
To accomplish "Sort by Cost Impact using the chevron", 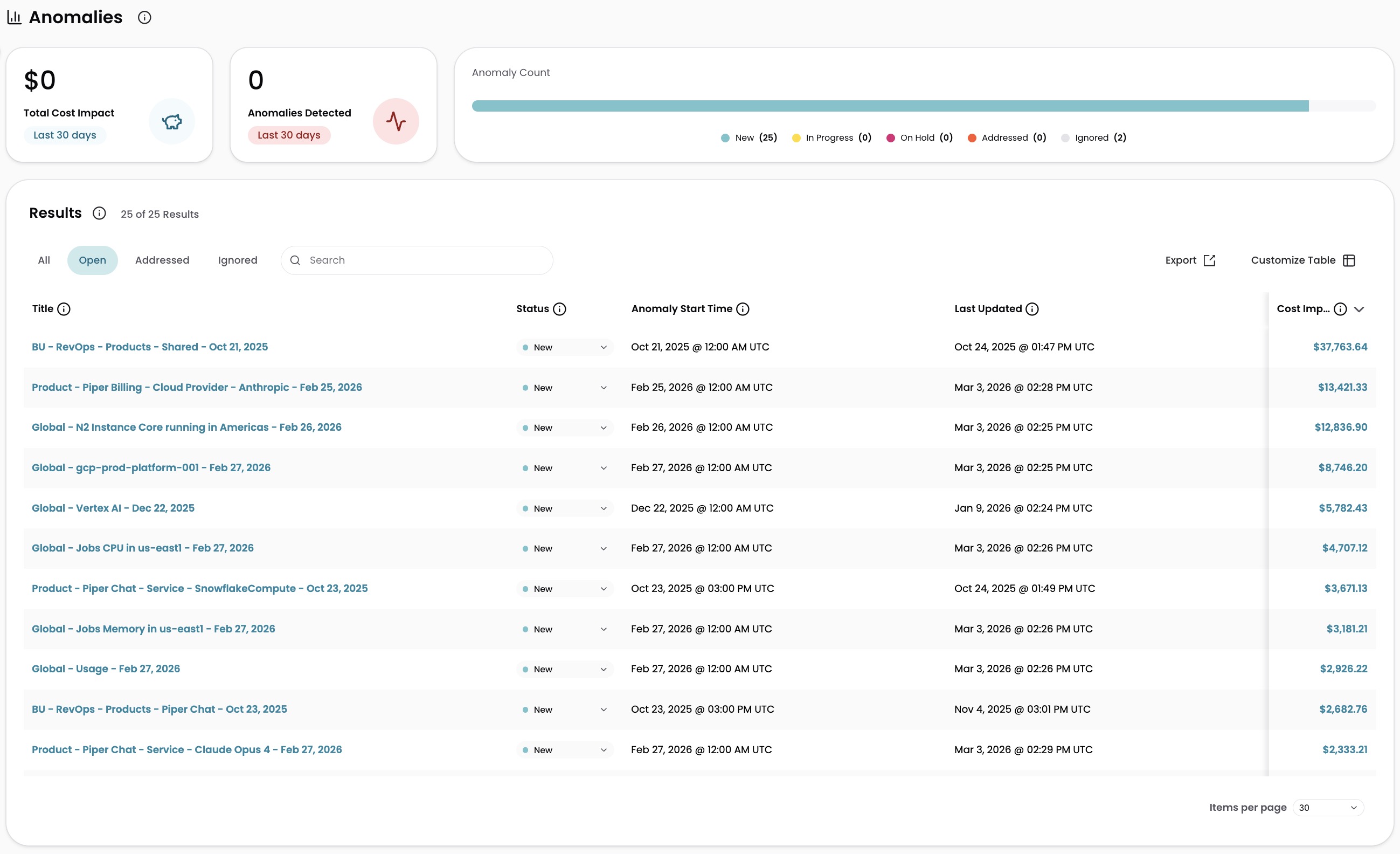I will pyautogui.click(x=1359, y=309).
